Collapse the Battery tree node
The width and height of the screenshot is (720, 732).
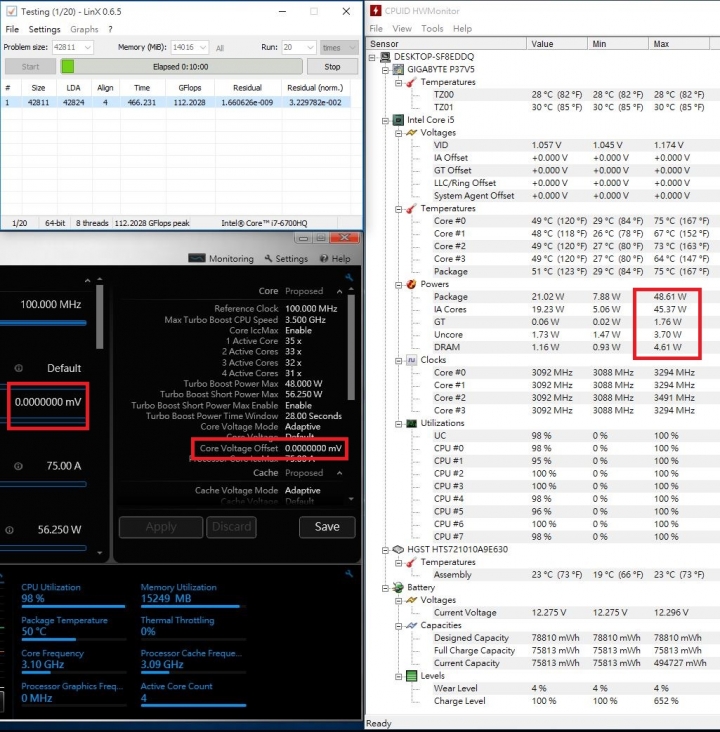click(x=385, y=588)
